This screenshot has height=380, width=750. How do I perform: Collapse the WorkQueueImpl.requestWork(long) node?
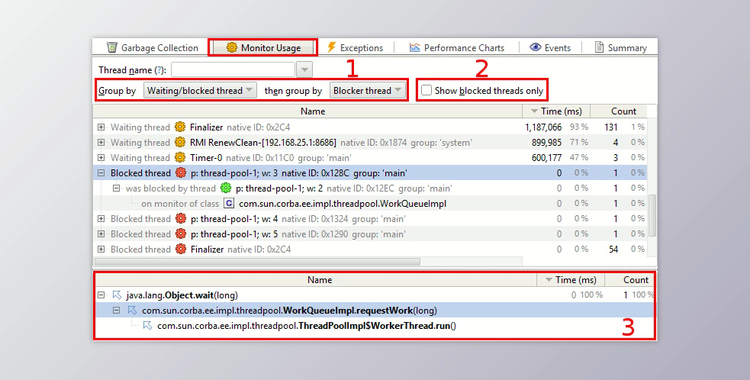click(116, 311)
